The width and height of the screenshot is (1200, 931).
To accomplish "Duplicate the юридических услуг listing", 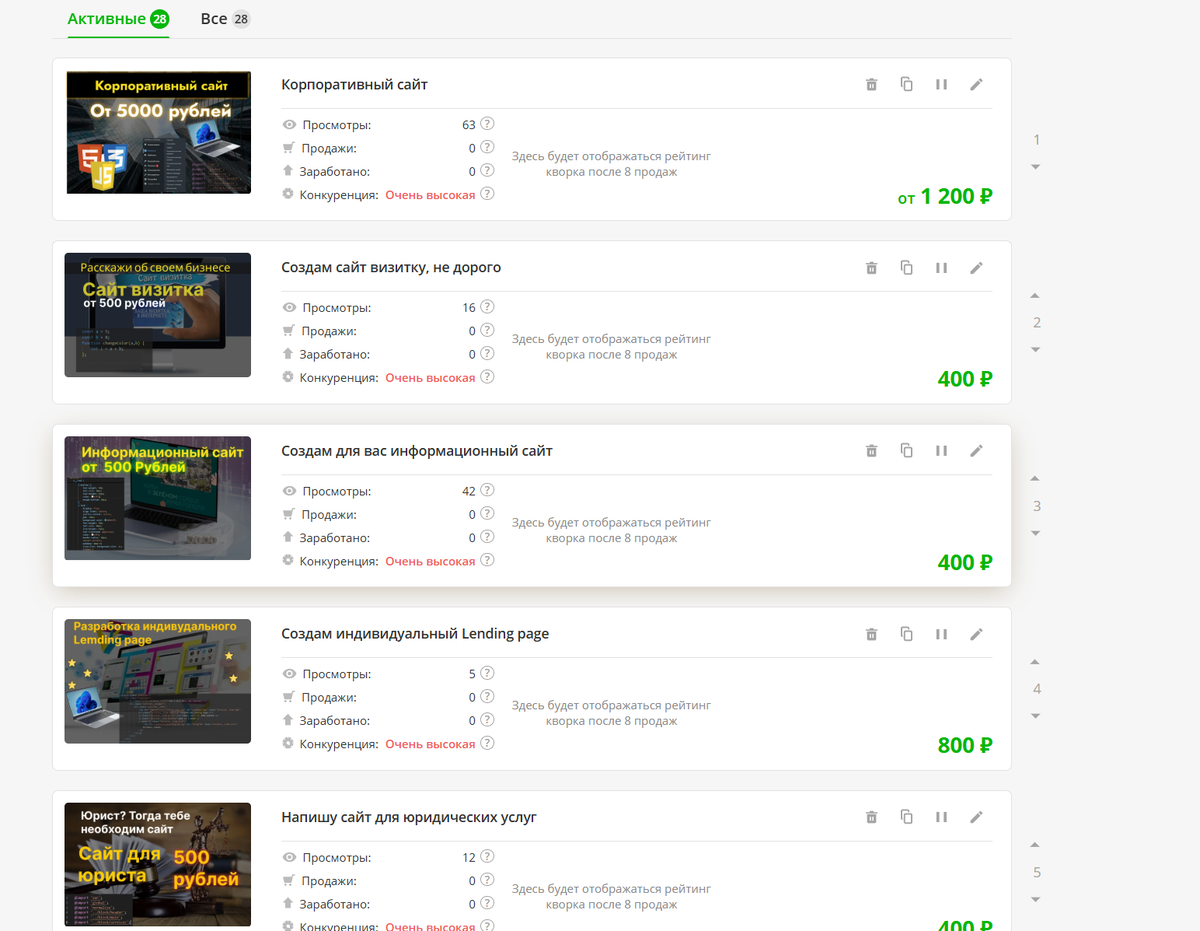I will tap(906, 816).
